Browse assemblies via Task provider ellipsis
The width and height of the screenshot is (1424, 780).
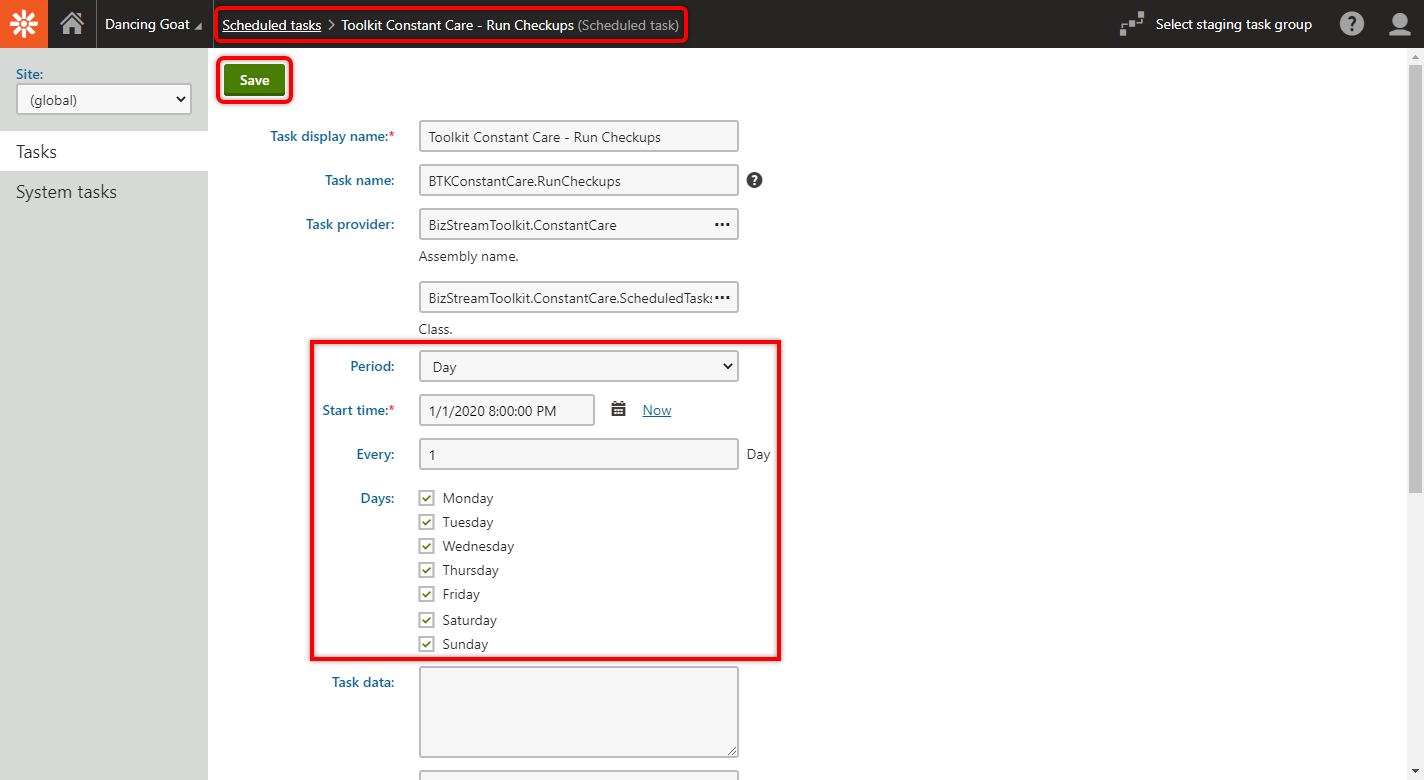pos(722,225)
